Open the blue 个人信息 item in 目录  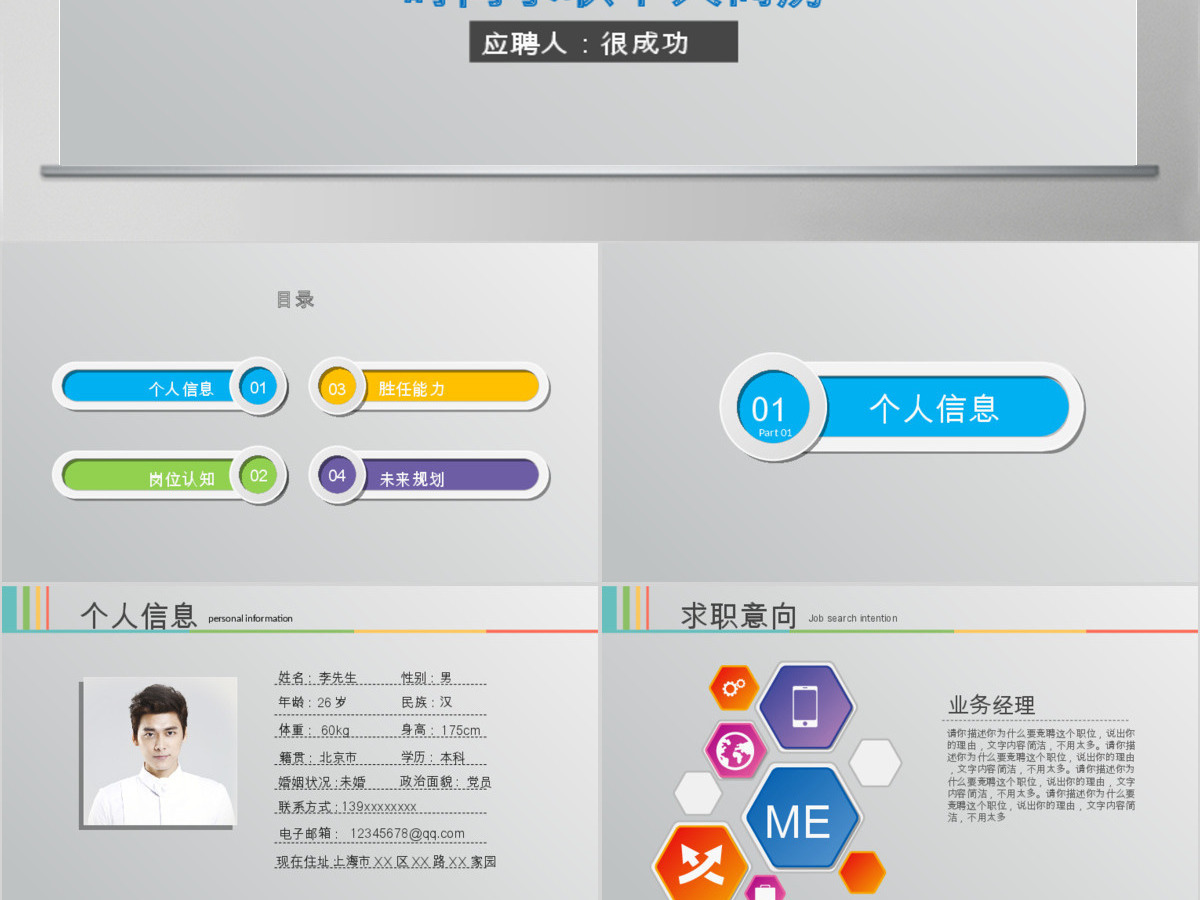pyautogui.click(x=169, y=387)
